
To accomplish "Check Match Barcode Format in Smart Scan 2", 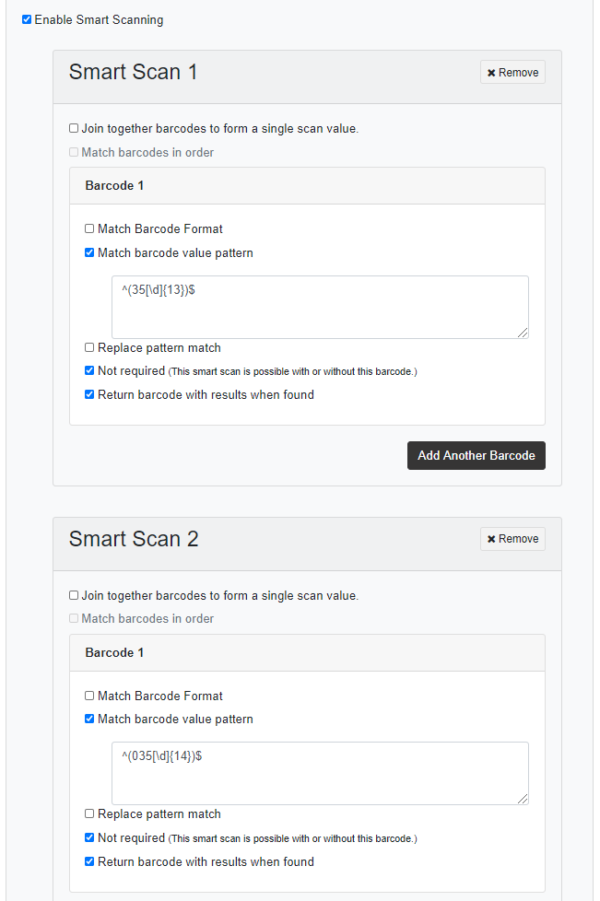I will pyautogui.click(x=90, y=696).
